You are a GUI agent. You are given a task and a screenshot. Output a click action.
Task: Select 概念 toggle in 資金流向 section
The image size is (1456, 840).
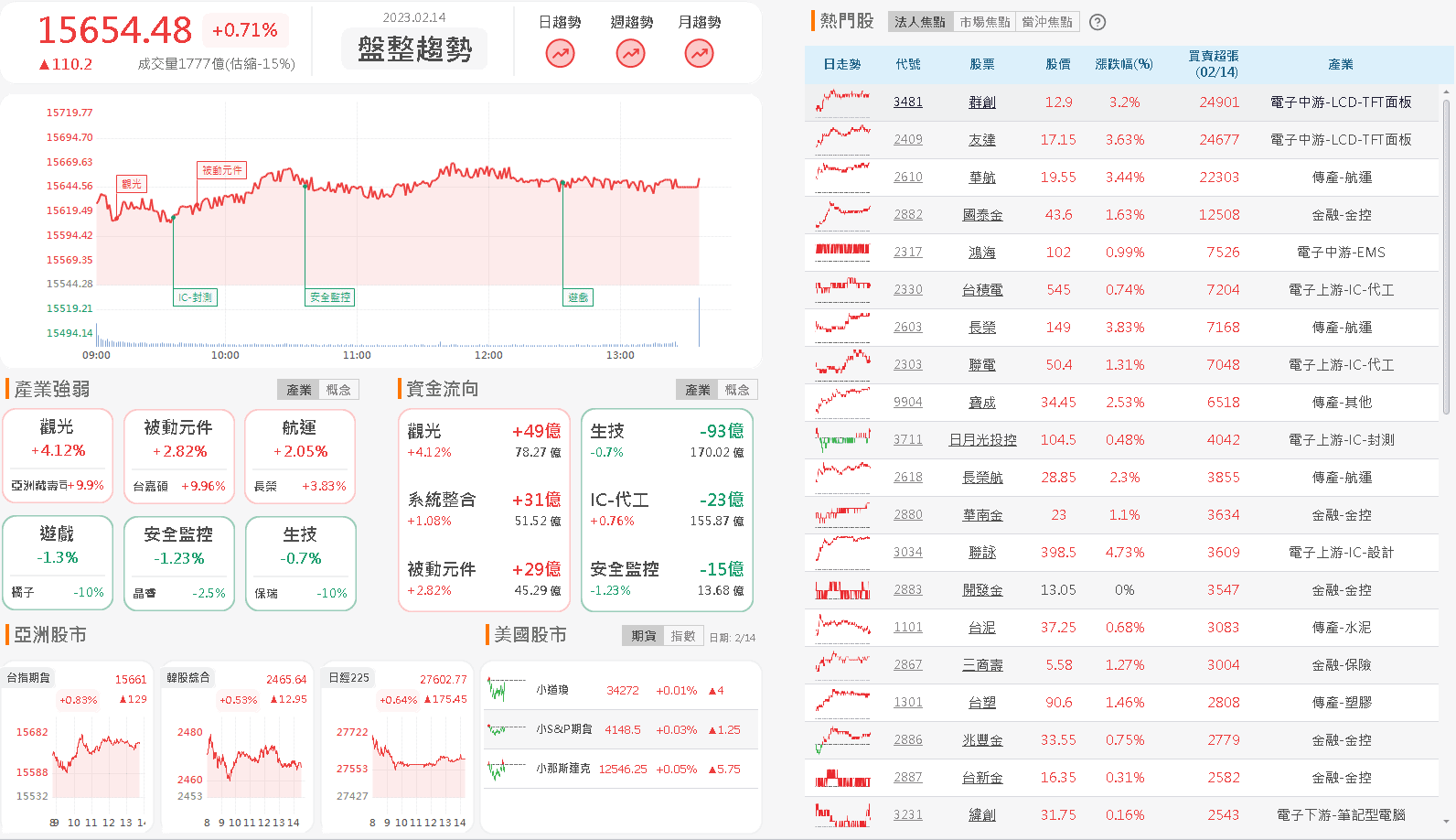coord(737,390)
